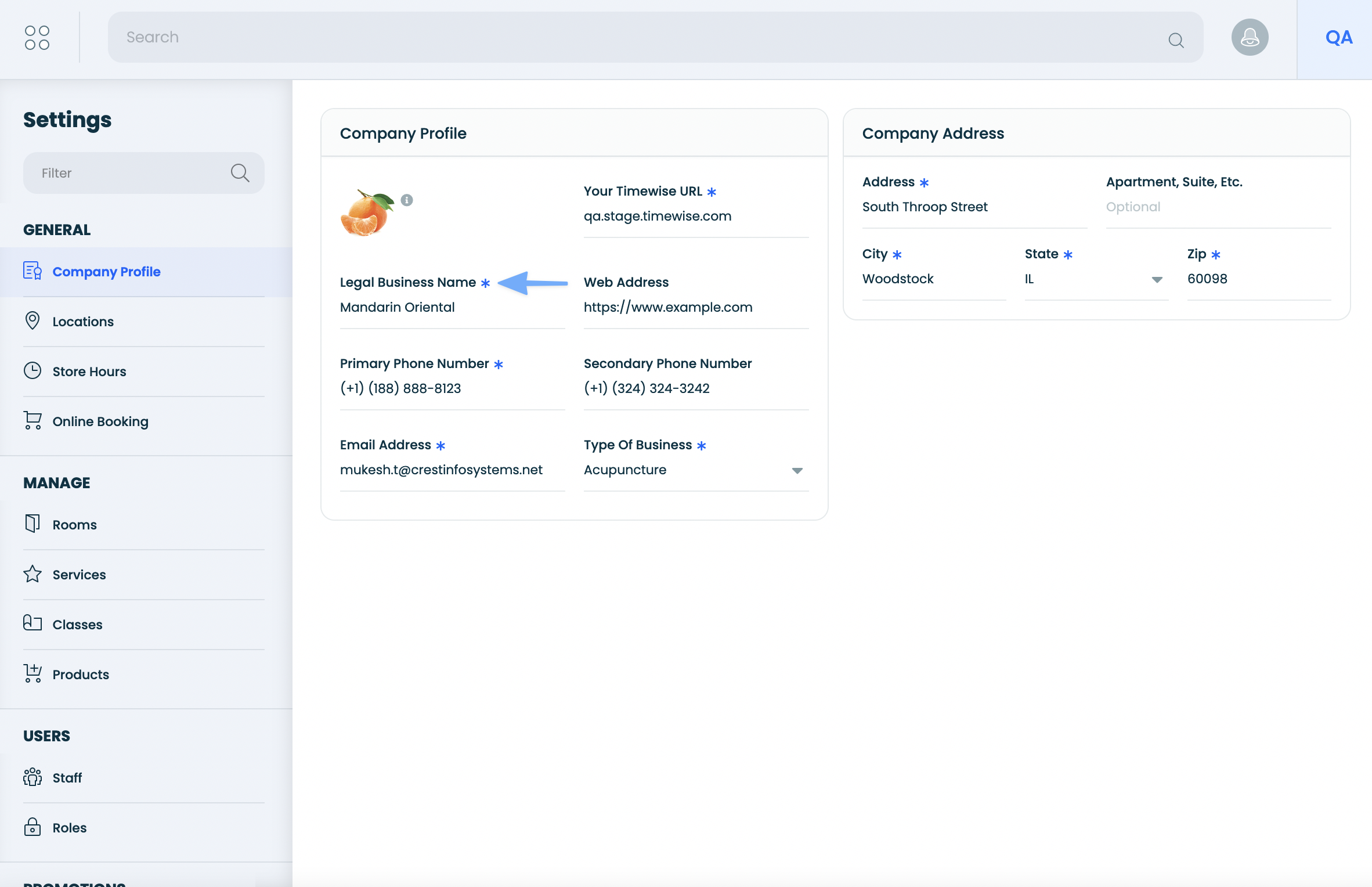This screenshot has height=887, width=1372.
Task: Click the Services star icon
Action: tap(33, 574)
